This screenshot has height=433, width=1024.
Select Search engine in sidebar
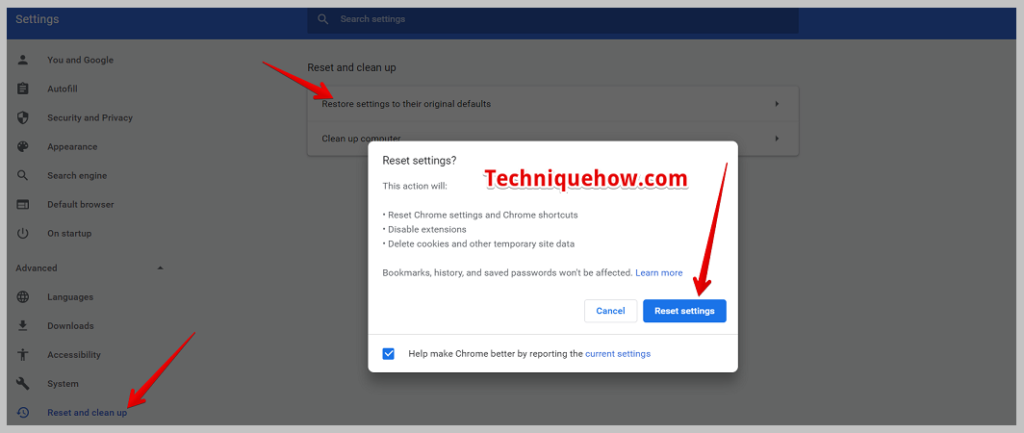click(x=77, y=176)
